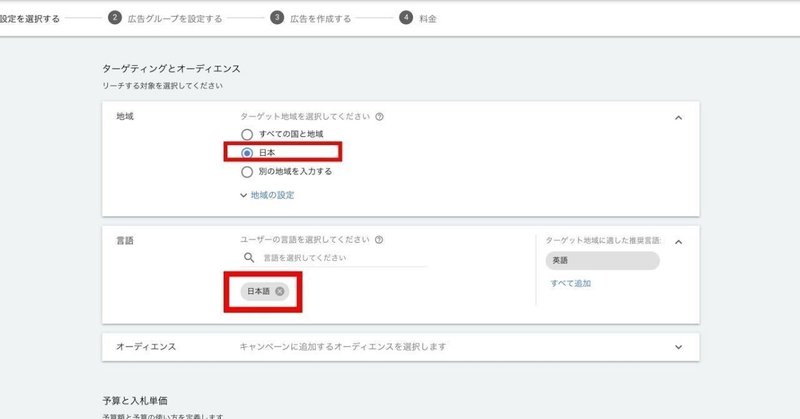Open help icon next to ターゲット地域を選択してください
The width and height of the screenshot is (800, 419).
point(379,116)
